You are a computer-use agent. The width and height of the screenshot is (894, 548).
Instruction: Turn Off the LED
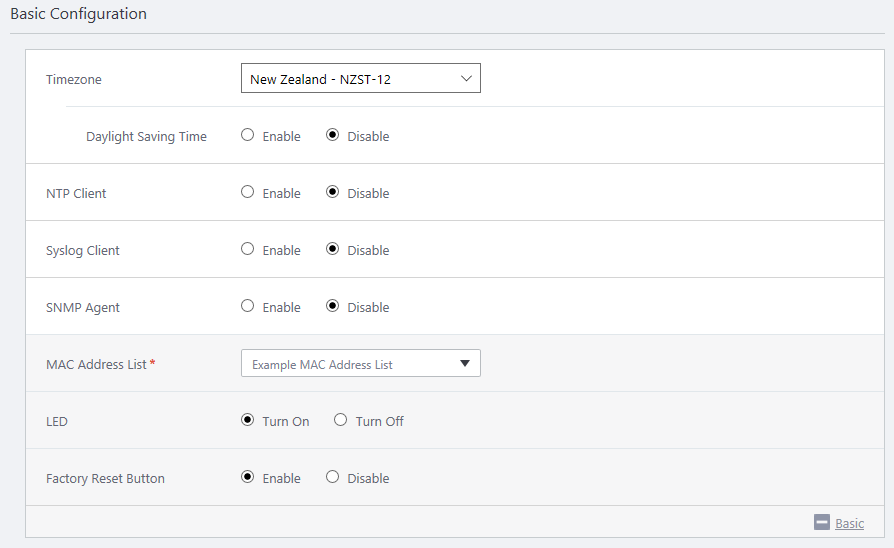[x=341, y=421]
